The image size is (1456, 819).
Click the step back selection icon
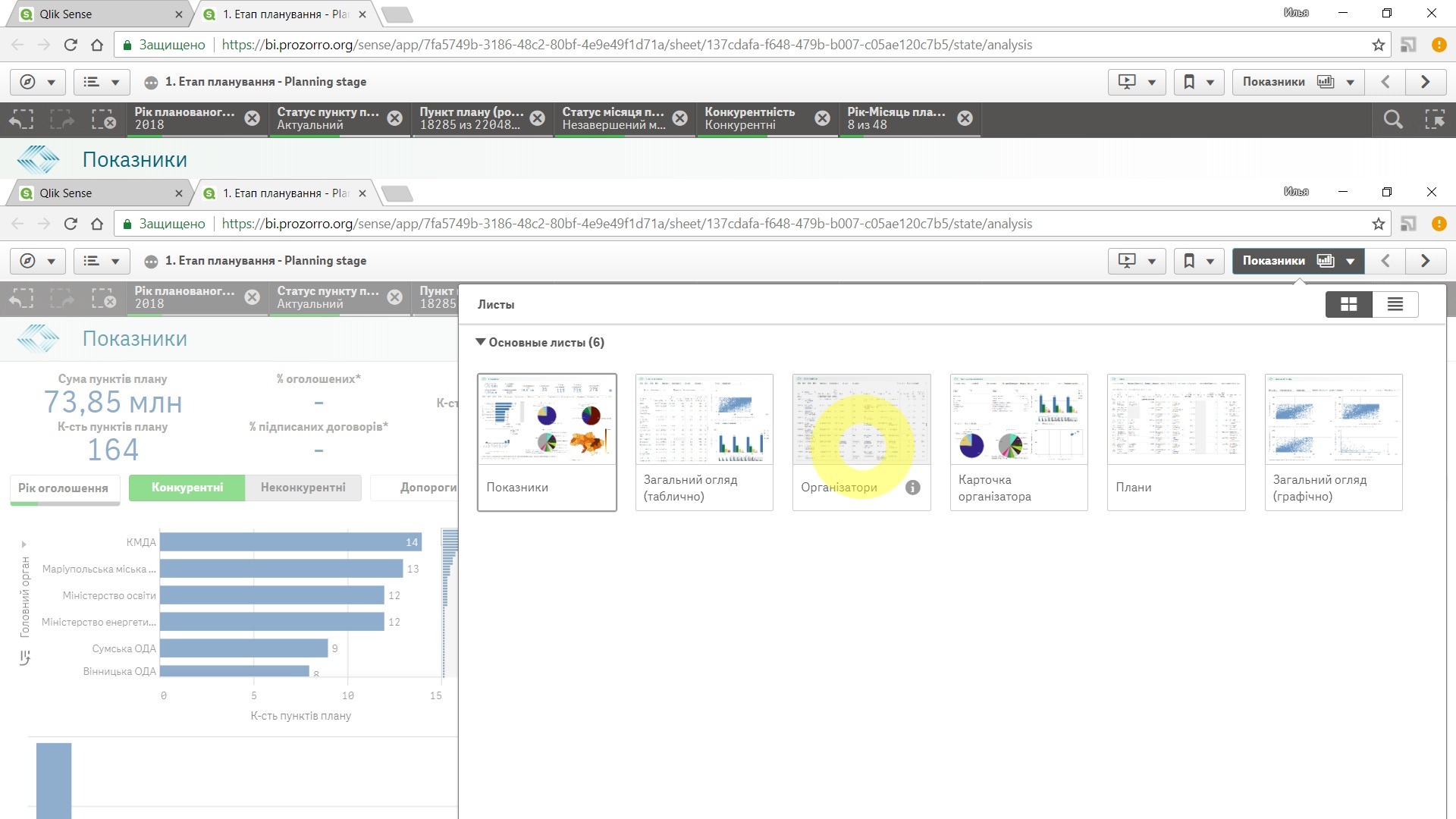[x=21, y=119]
